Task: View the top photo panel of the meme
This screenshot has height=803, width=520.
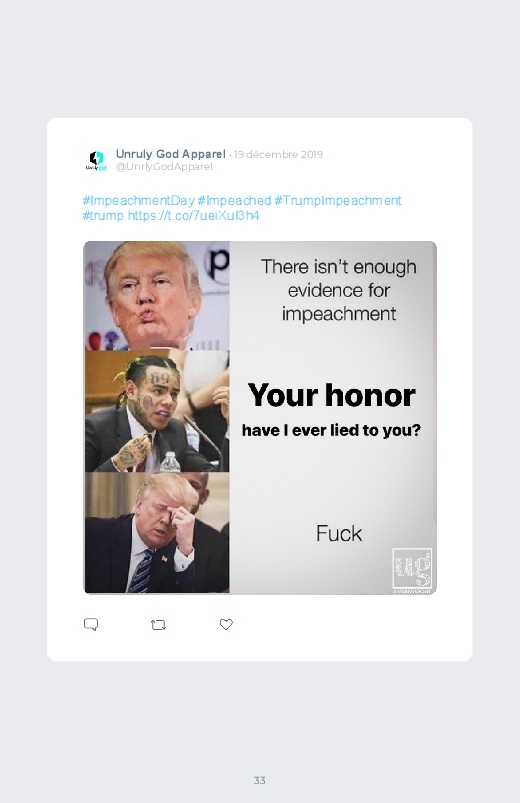Action: pos(157,295)
